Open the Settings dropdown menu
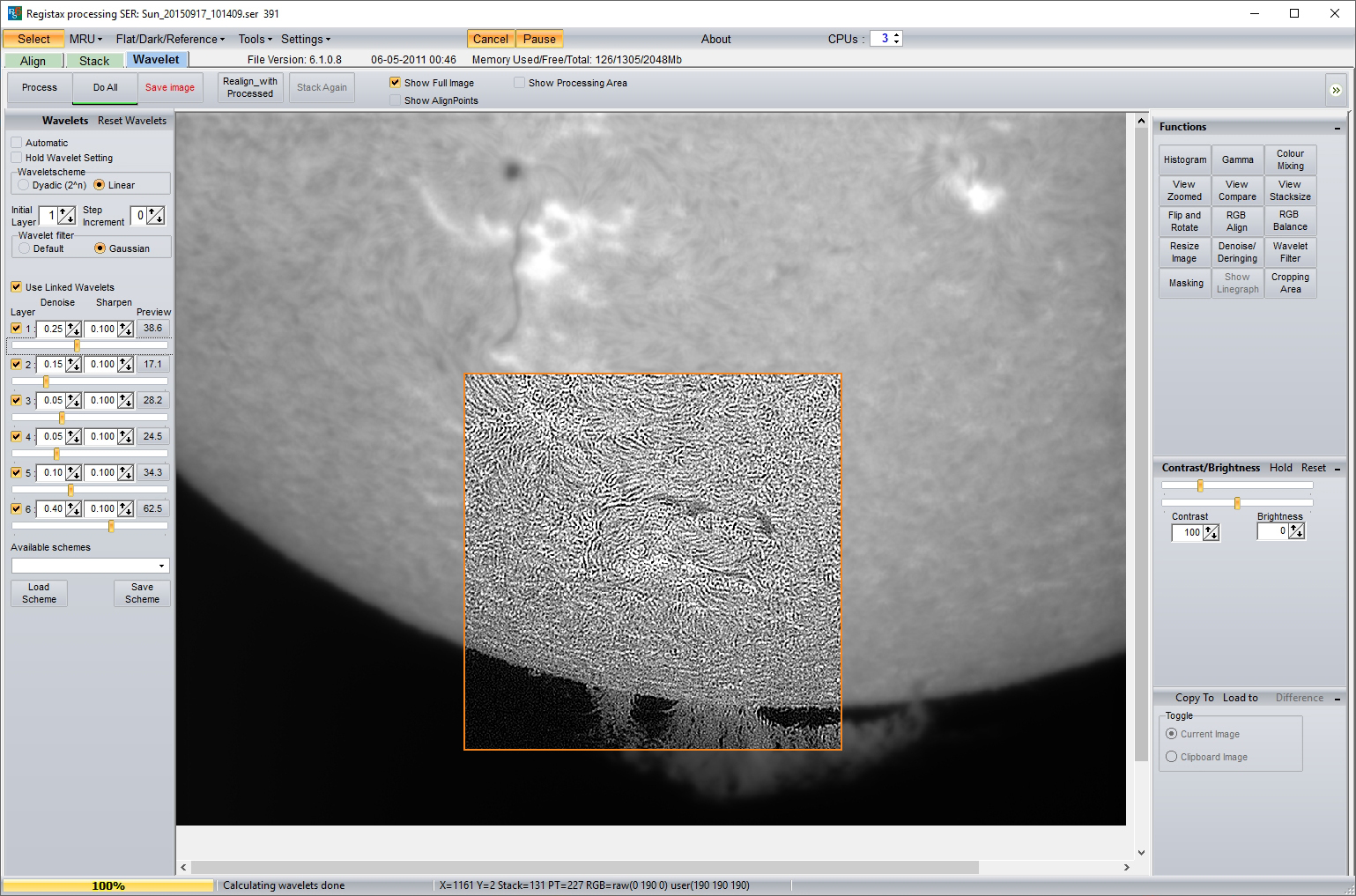The width and height of the screenshot is (1356, 896). (x=306, y=39)
